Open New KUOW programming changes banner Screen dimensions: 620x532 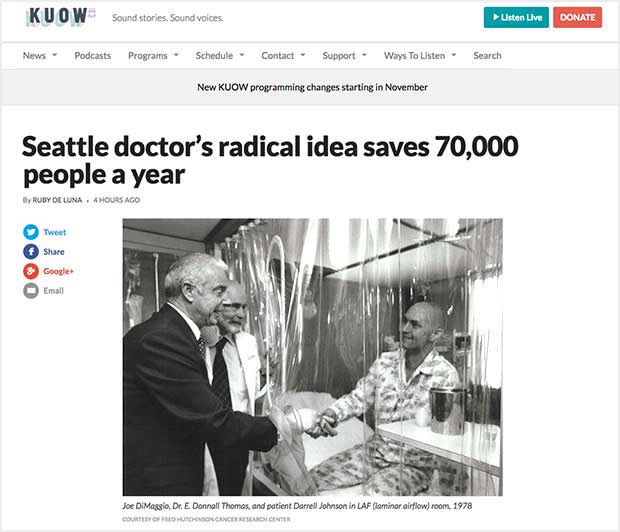pos(312,87)
